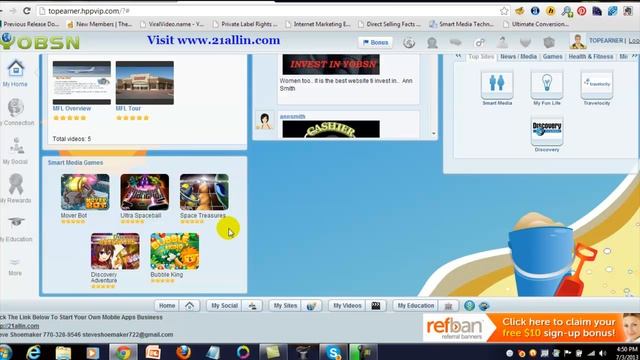
Task: Launch the Space Treasures game
Action: pos(204,192)
